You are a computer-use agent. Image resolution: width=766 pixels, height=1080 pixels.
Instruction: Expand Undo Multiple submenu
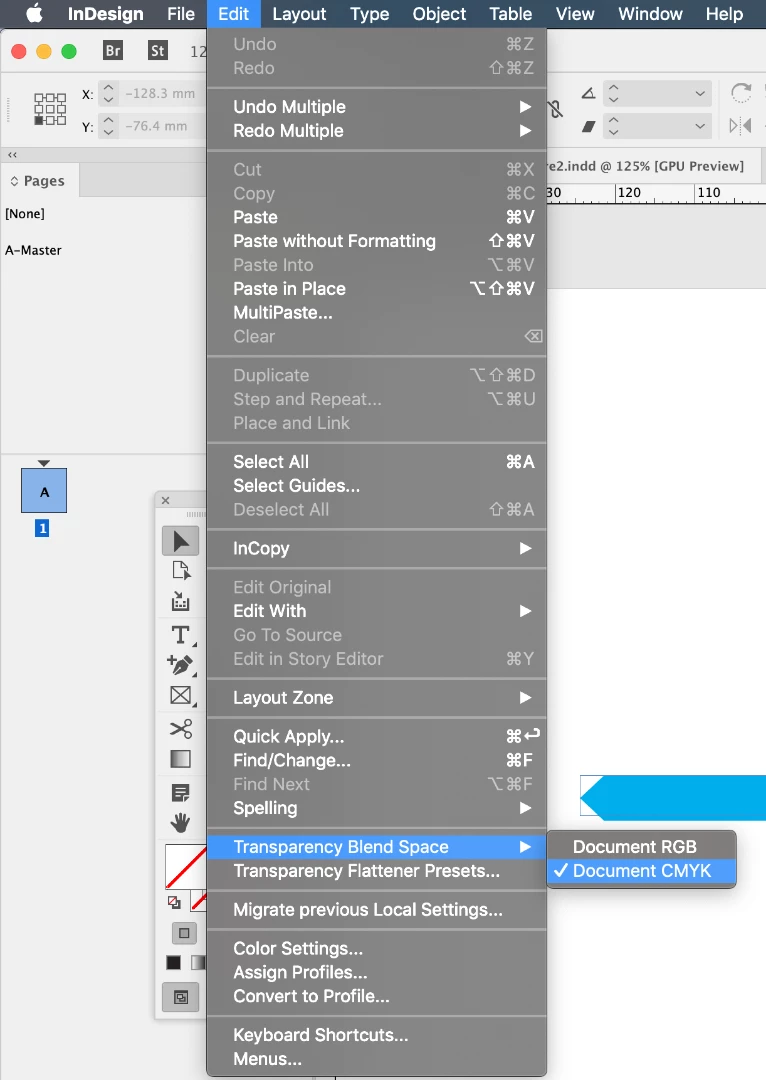click(377, 107)
